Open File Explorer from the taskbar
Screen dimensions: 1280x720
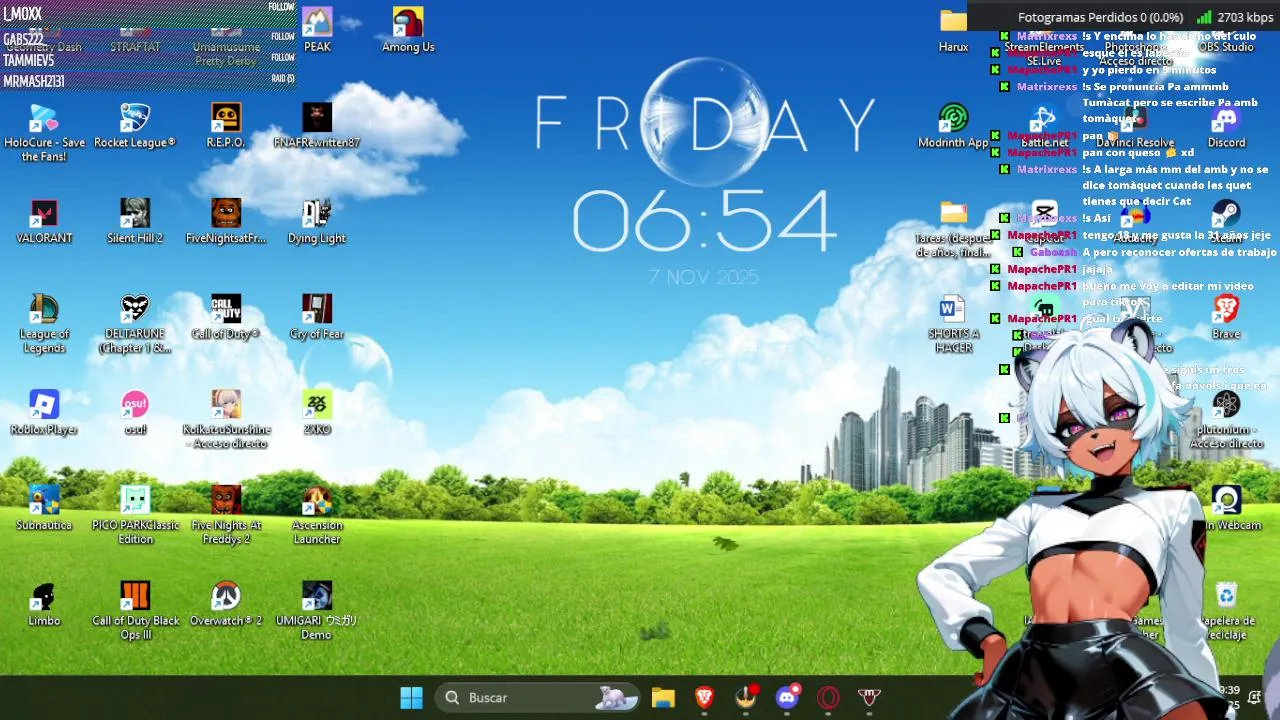663,698
